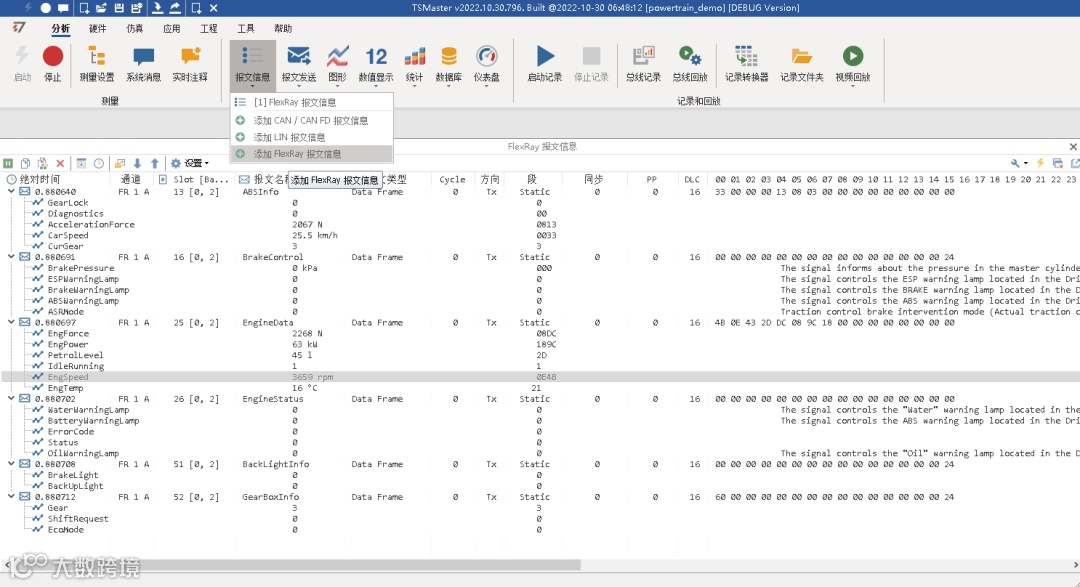Open the 仿真 ribbon tab

(135, 28)
